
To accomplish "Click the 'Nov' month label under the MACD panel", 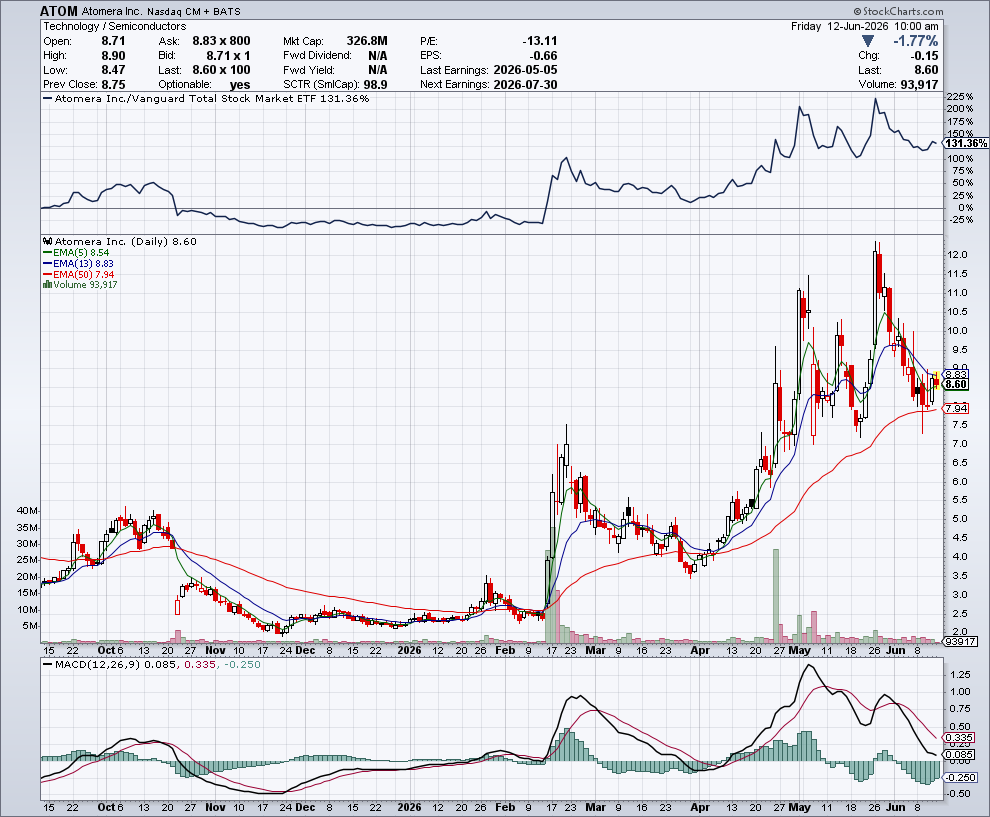I will click(215, 807).
